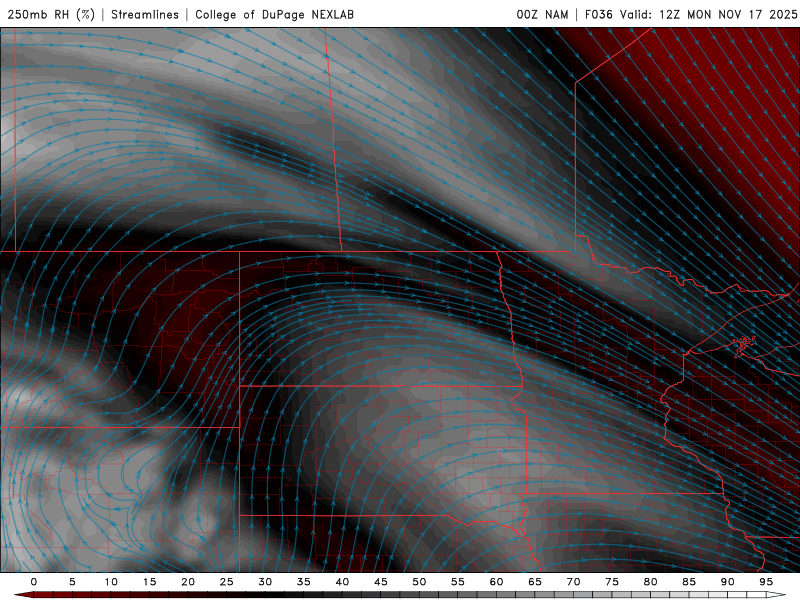Click the colorbar value label "45"
800x600 pixels.
[x=381, y=582]
